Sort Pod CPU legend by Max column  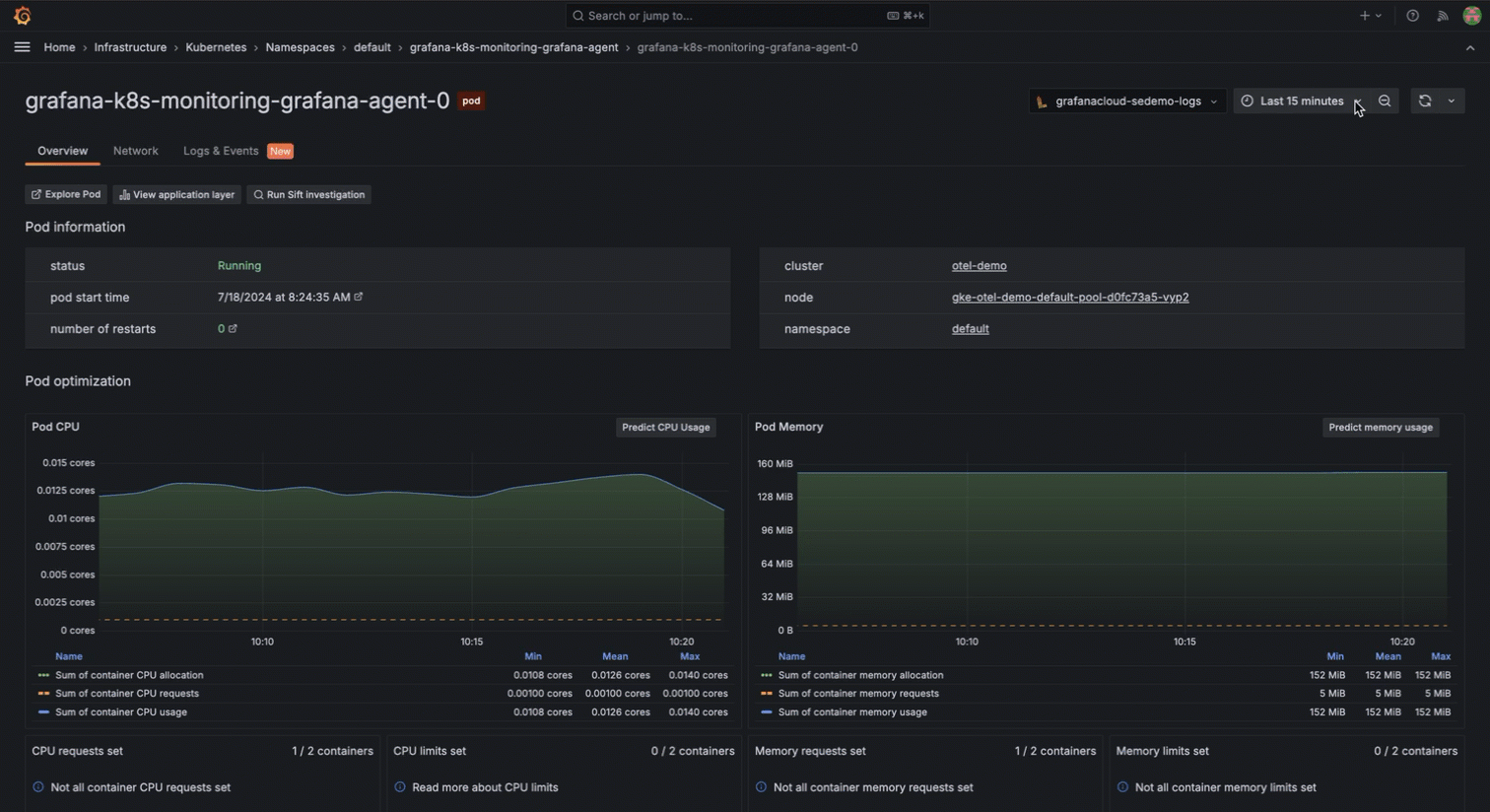(690, 656)
